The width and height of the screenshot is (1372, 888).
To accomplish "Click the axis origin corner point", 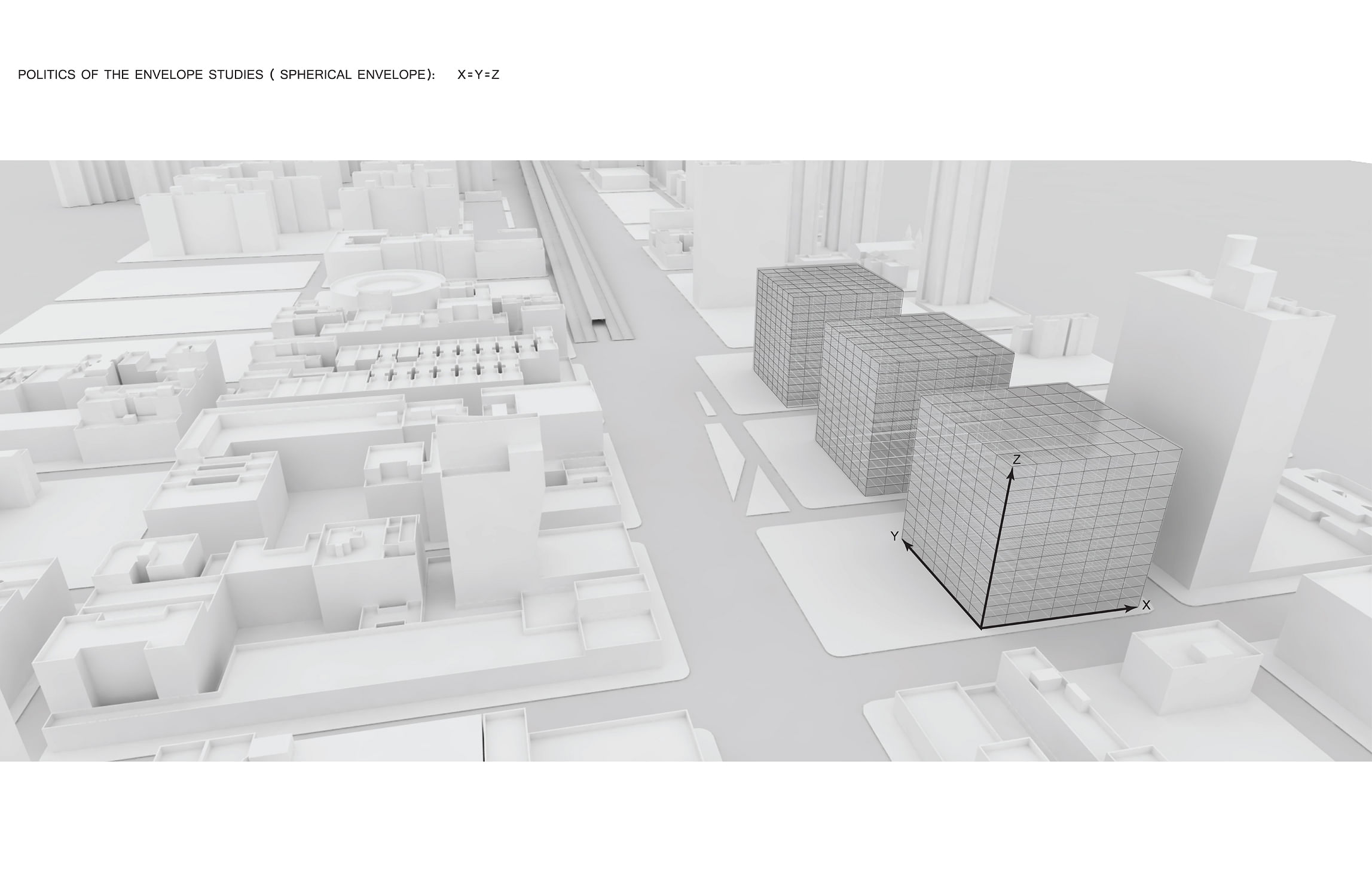I will coord(981,628).
